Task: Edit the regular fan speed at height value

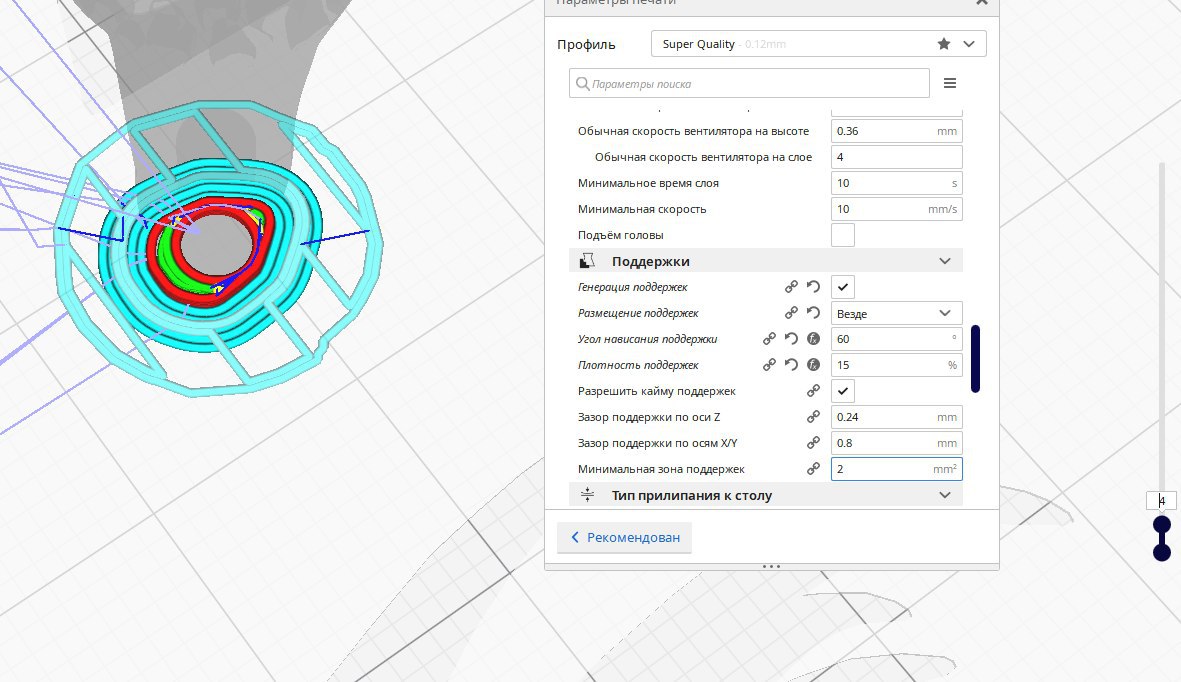Action: tap(896, 131)
